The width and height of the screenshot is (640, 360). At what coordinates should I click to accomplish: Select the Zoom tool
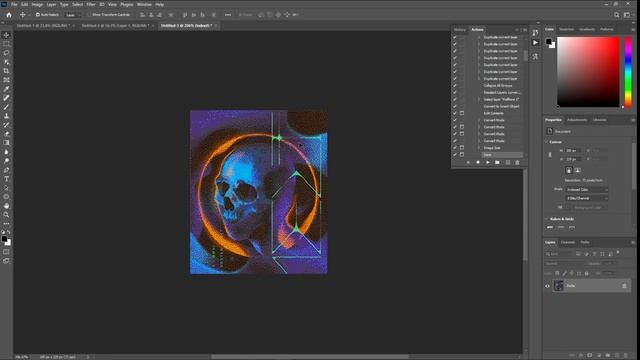click(x=6, y=215)
